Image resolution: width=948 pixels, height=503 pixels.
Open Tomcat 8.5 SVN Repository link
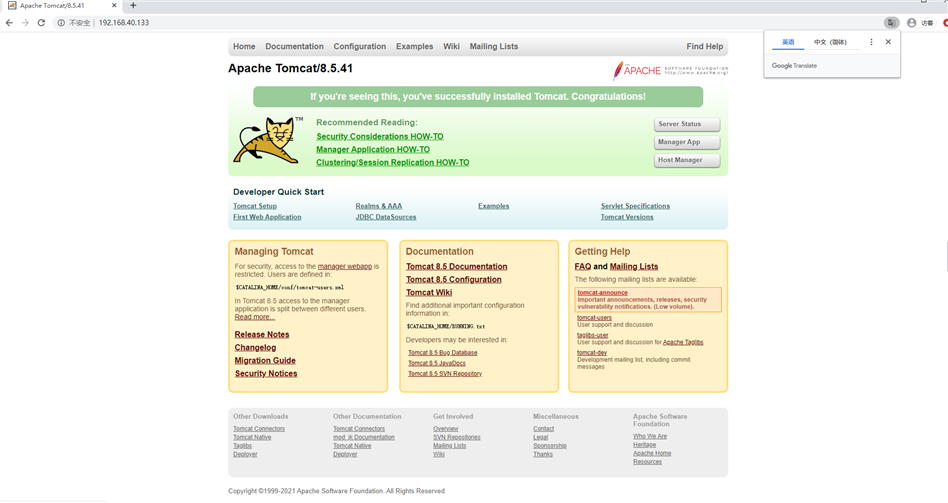point(445,374)
